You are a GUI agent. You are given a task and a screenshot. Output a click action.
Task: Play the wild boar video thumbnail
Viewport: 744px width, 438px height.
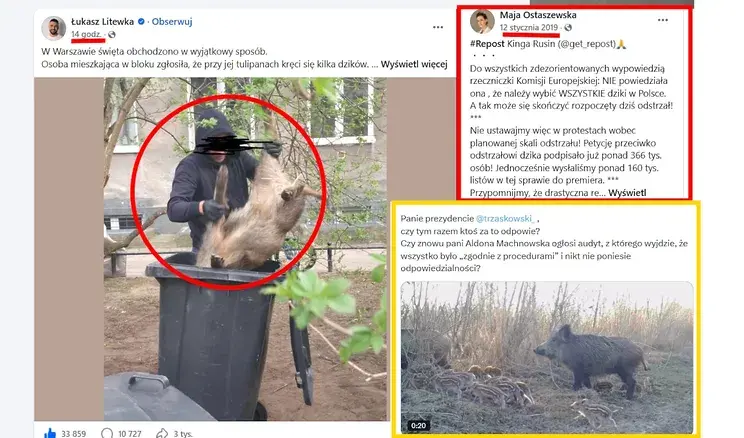click(547, 357)
